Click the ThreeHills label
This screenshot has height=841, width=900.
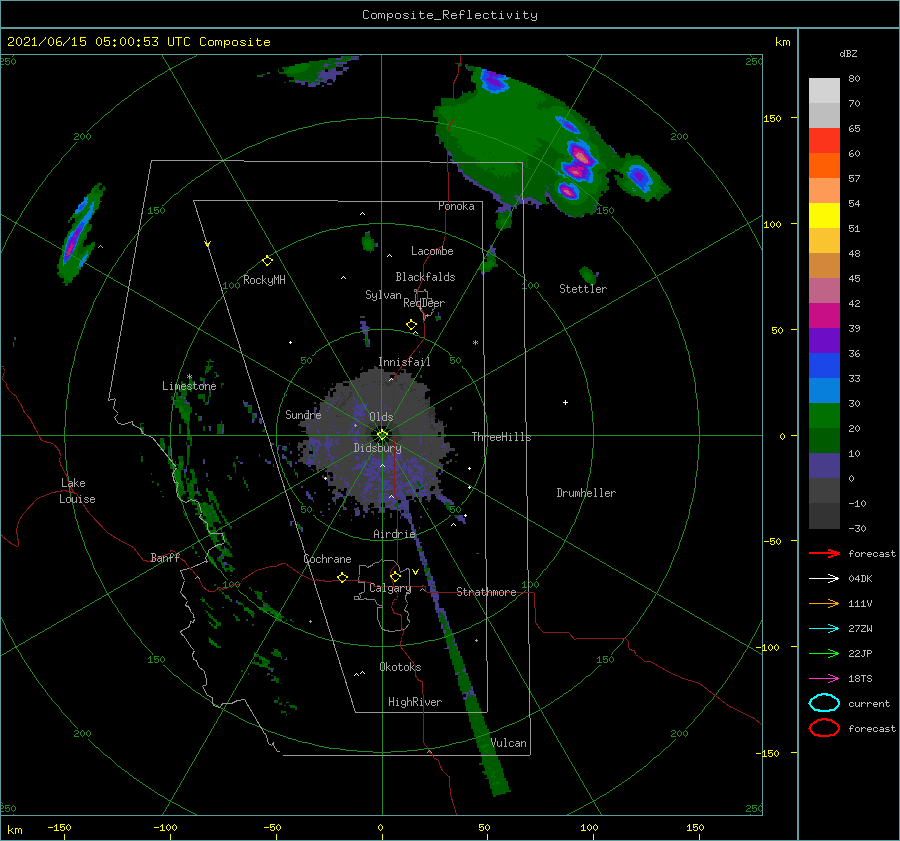[502, 437]
